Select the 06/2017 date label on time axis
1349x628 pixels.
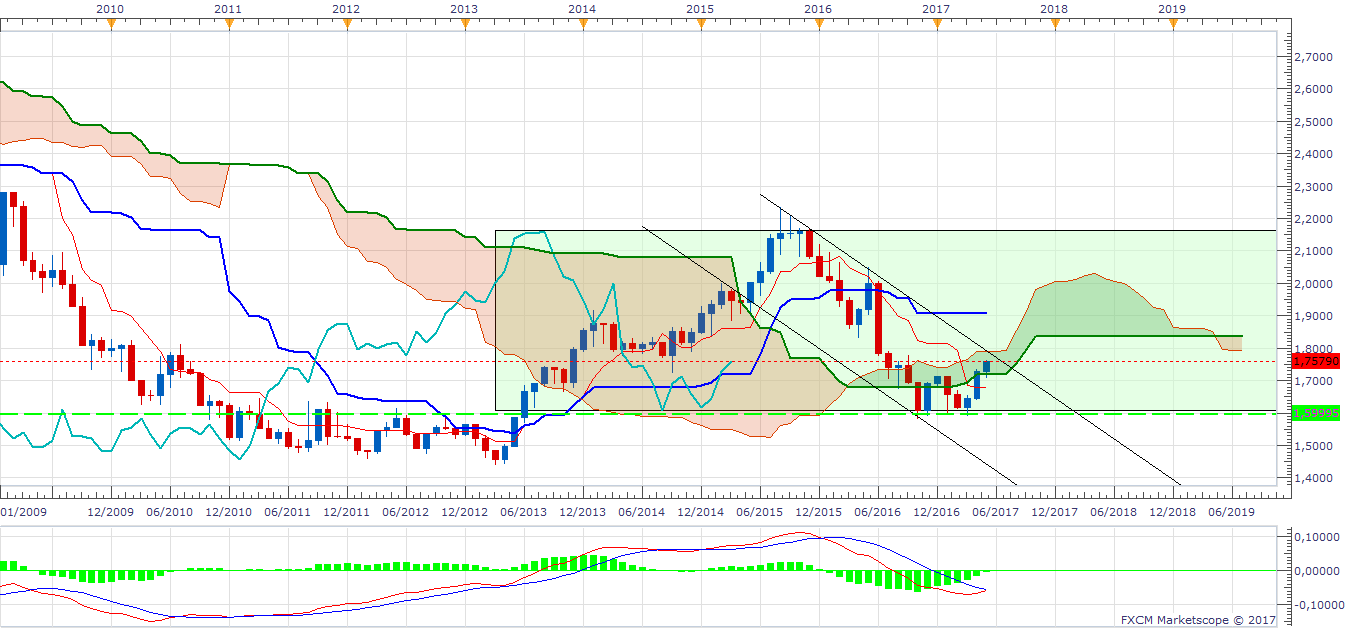[995, 511]
